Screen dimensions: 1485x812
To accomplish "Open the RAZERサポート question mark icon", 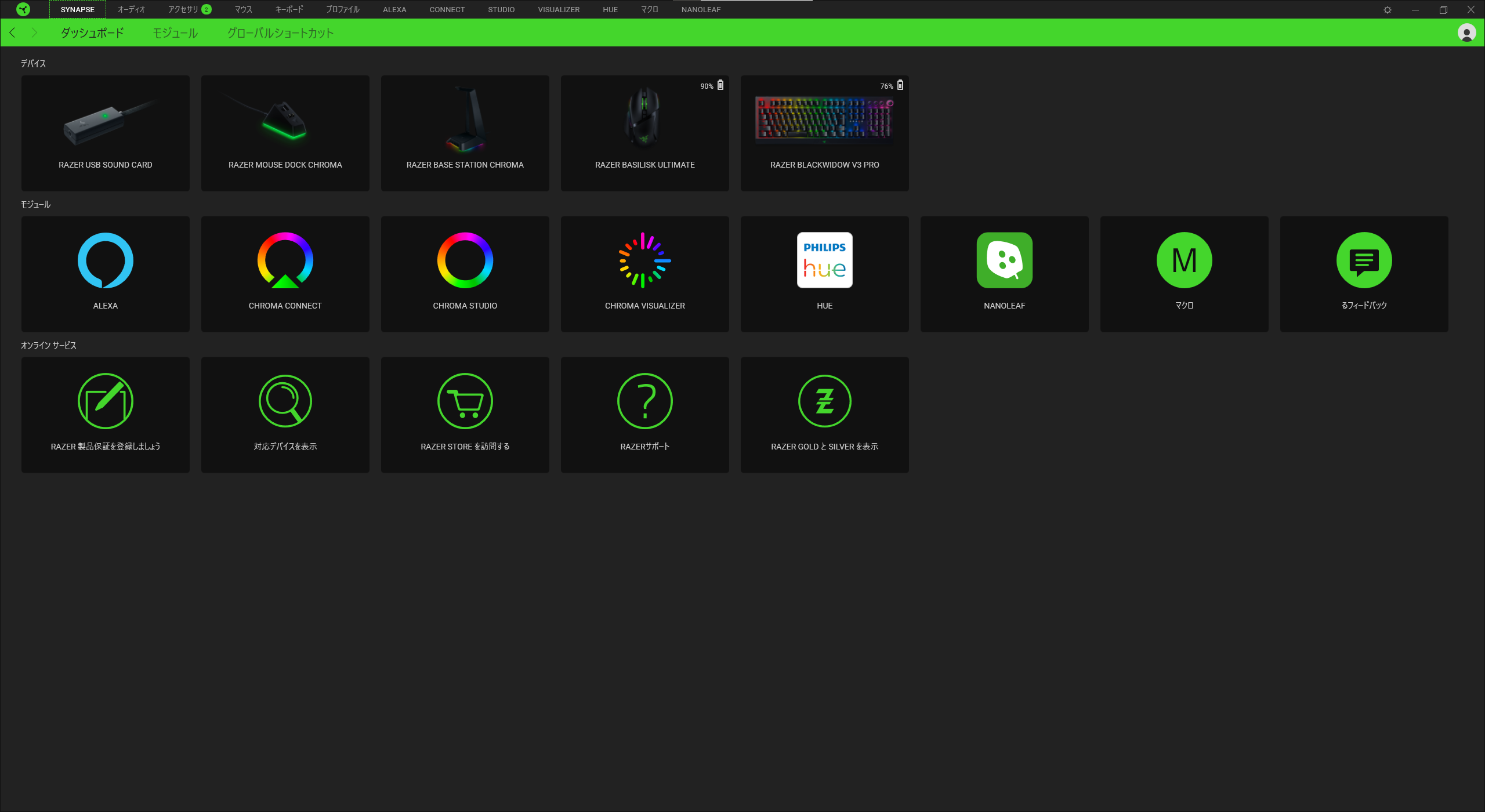I will (644, 401).
